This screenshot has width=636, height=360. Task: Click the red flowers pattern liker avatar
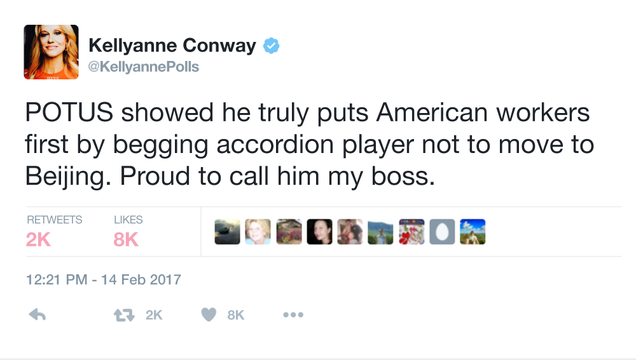(411, 232)
